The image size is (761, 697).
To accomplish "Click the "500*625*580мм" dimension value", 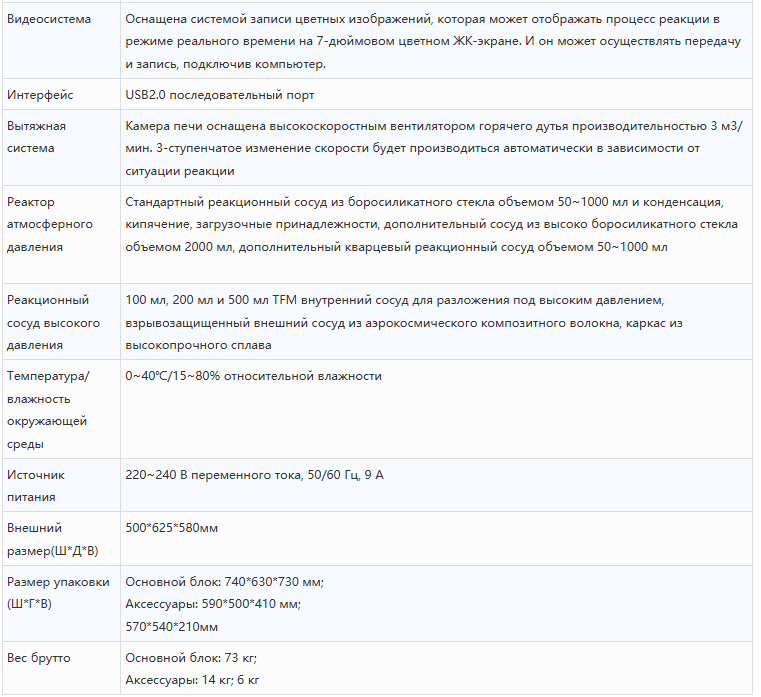I will point(171,528).
